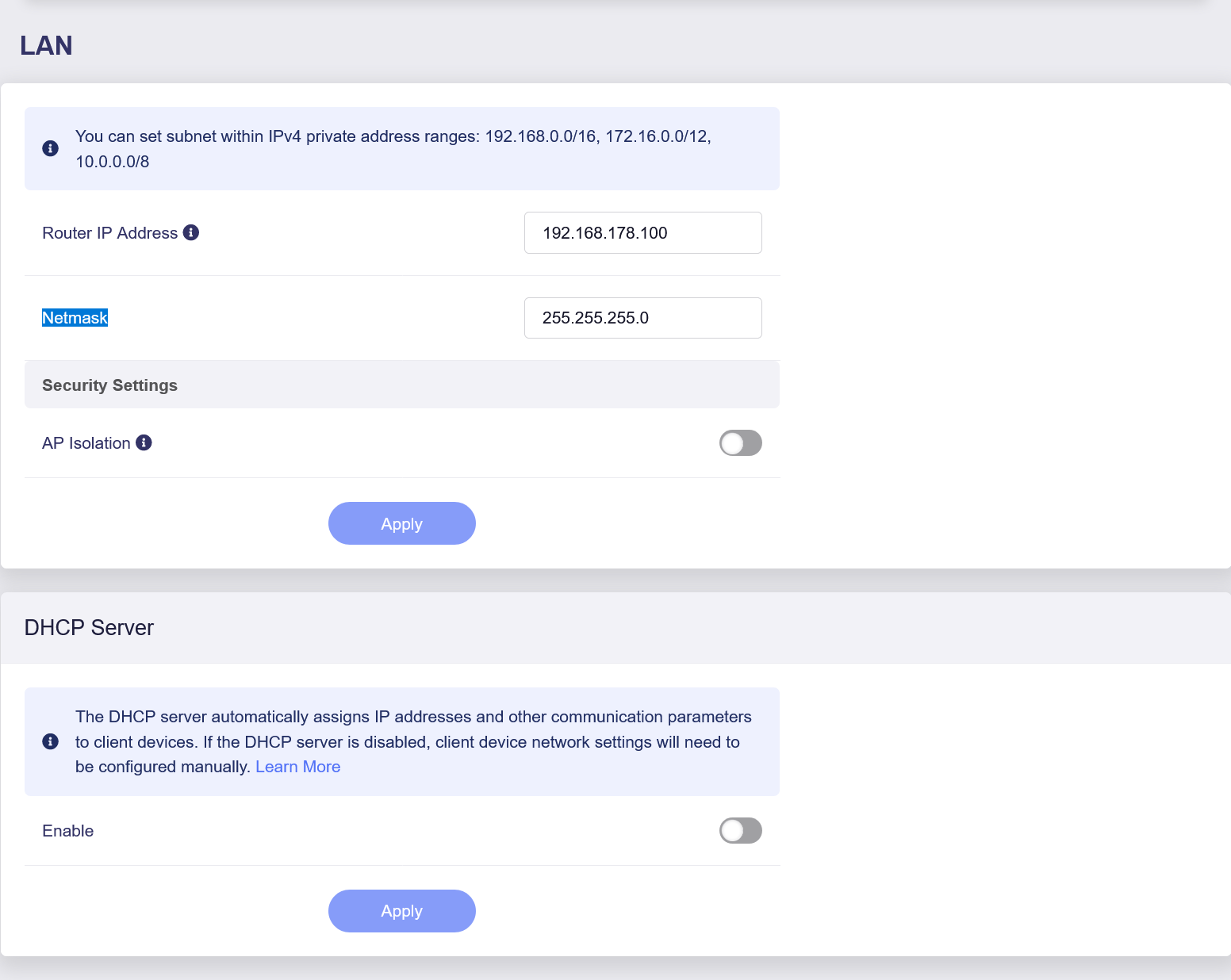Open the Learn More link about DHCP

coord(297,767)
